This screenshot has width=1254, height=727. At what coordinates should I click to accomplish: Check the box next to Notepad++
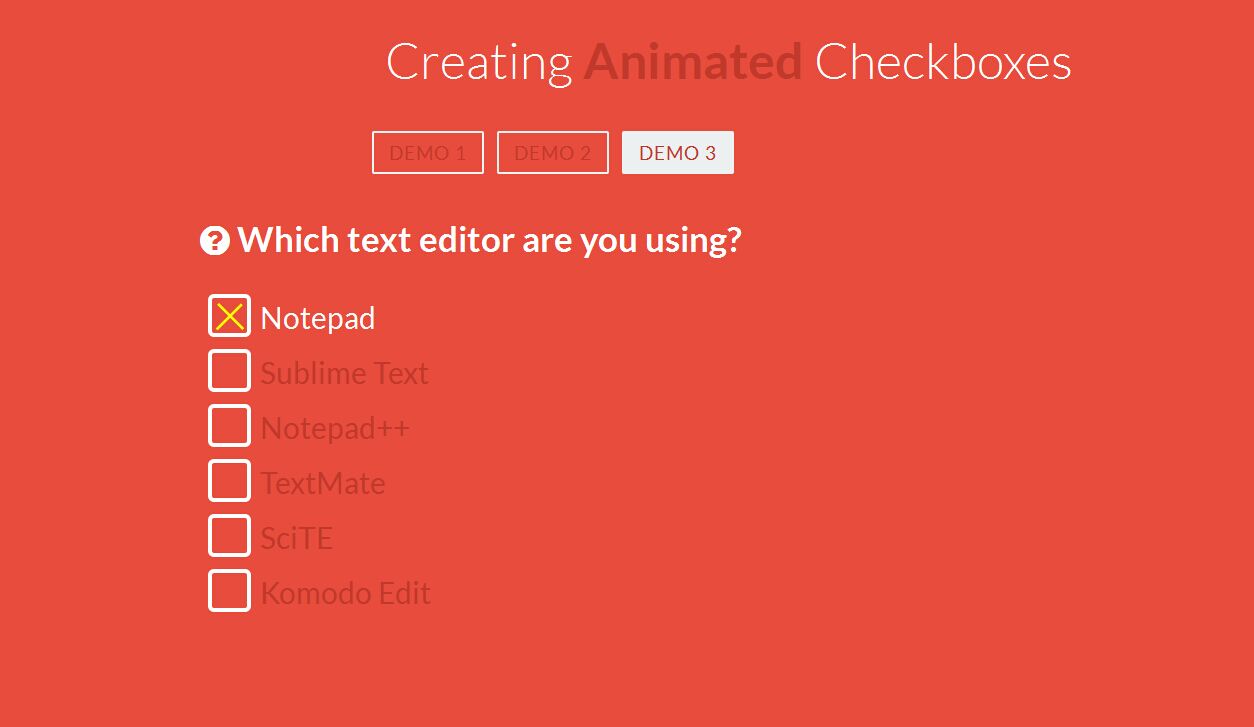point(229,426)
